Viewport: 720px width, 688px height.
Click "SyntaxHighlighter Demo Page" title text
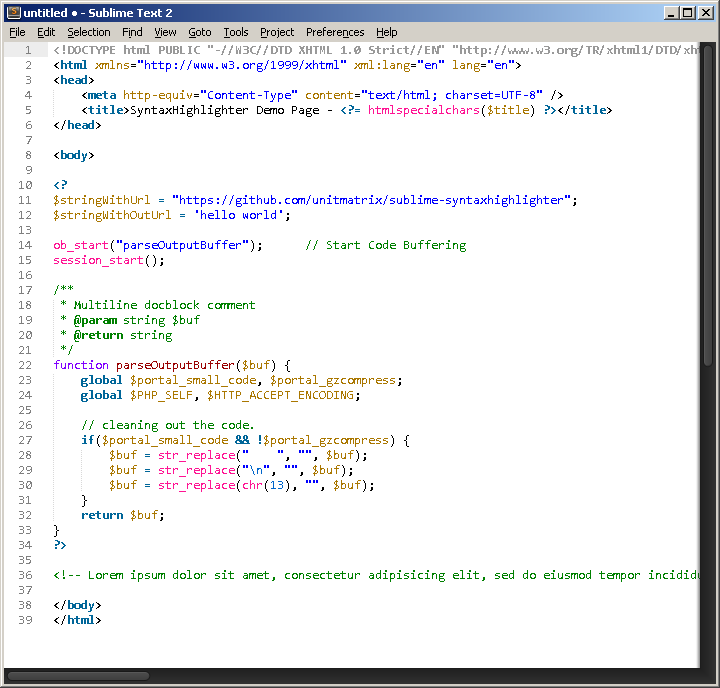[x=225, y=110]
